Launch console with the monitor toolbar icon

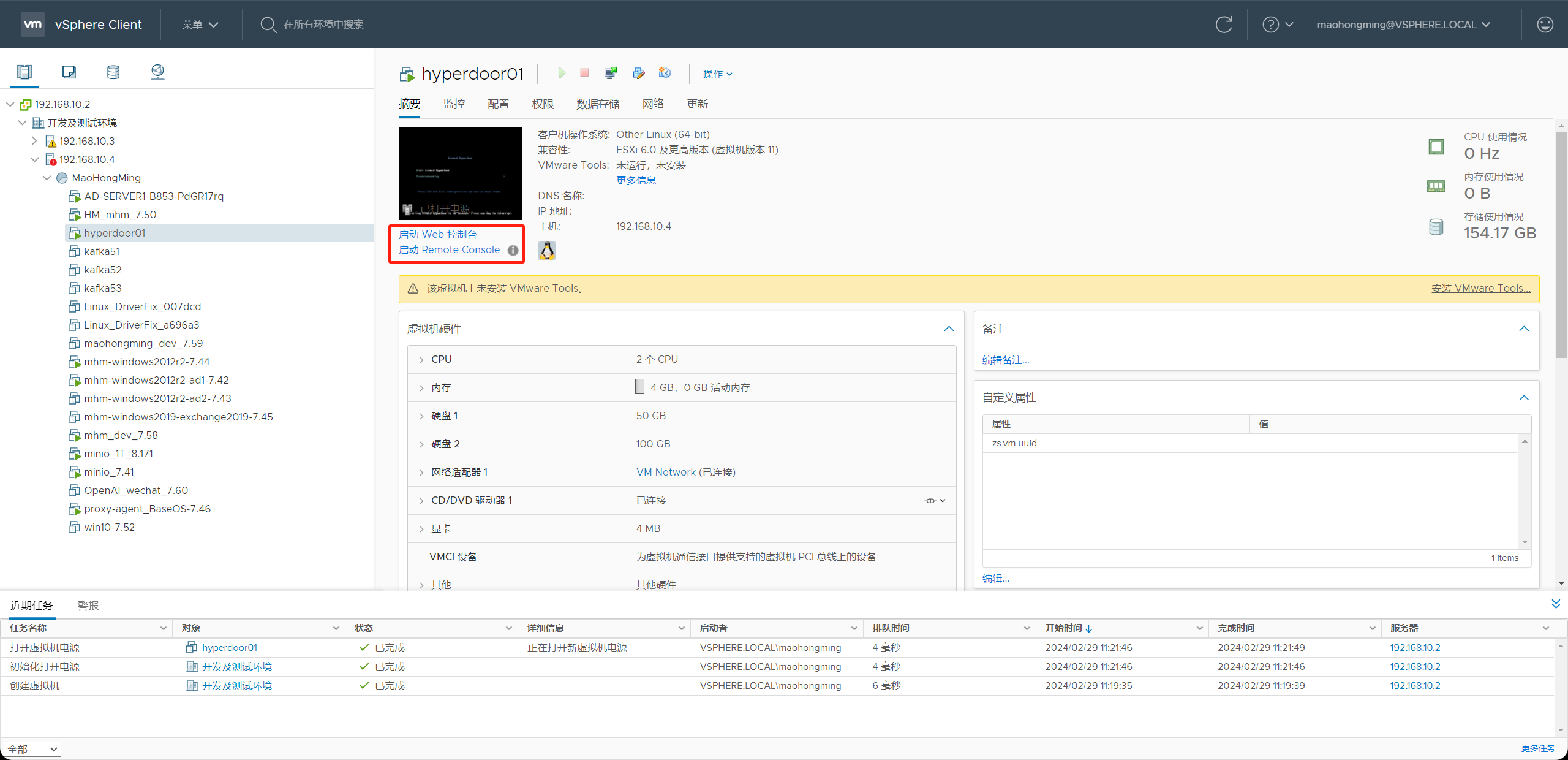tap(611, 73)
